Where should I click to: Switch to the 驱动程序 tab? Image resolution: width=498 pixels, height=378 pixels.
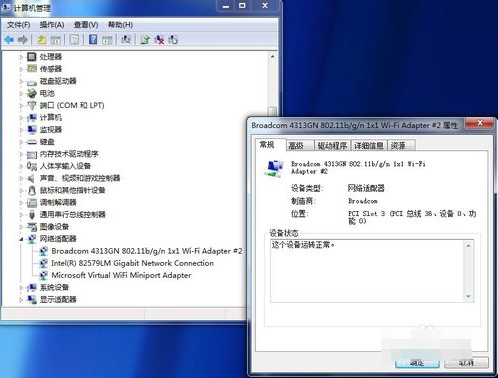[332, 145]
